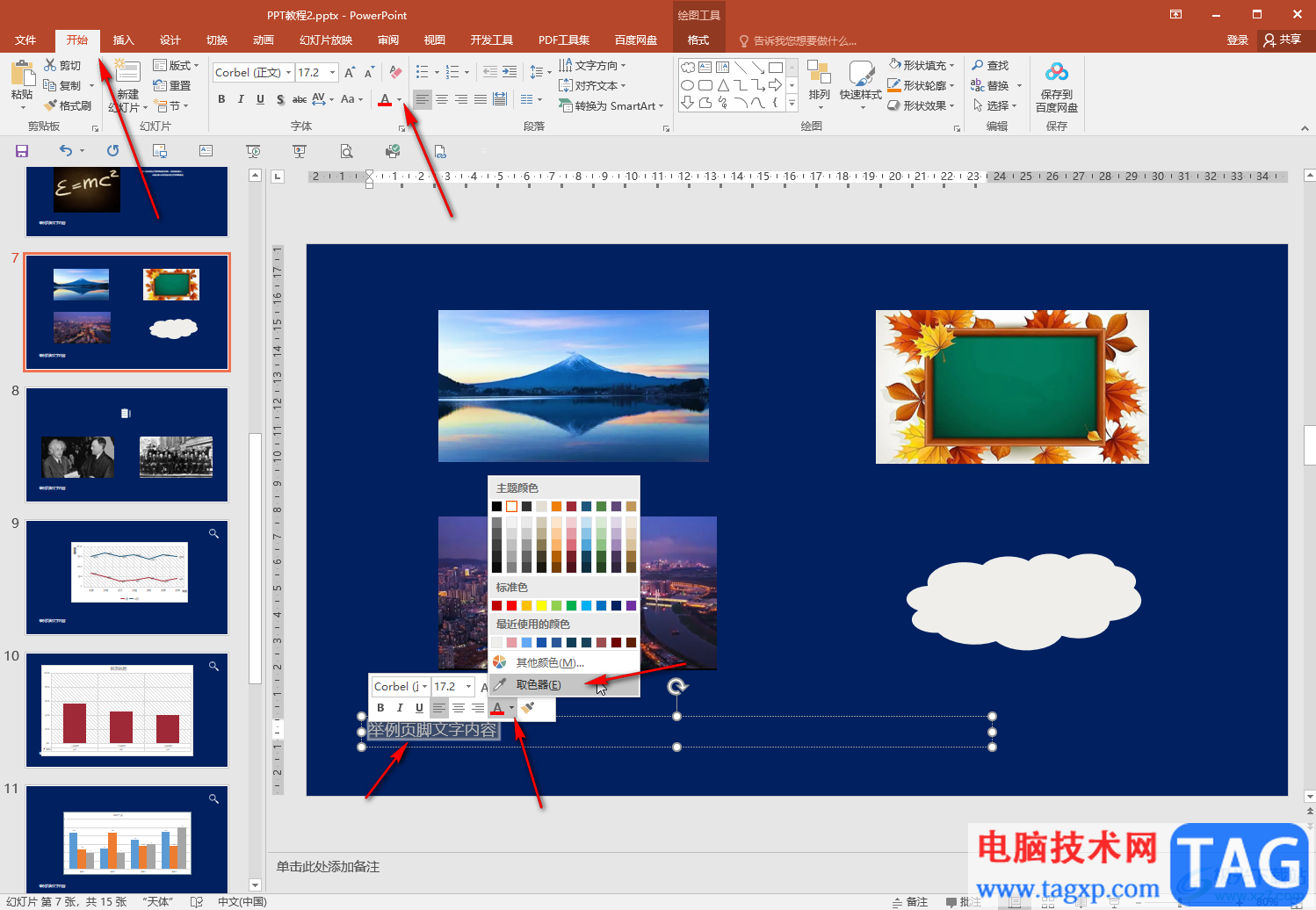Toggle Strikethrough (abc) in the ribbon

pyautogui.click(x=300, y=99)
